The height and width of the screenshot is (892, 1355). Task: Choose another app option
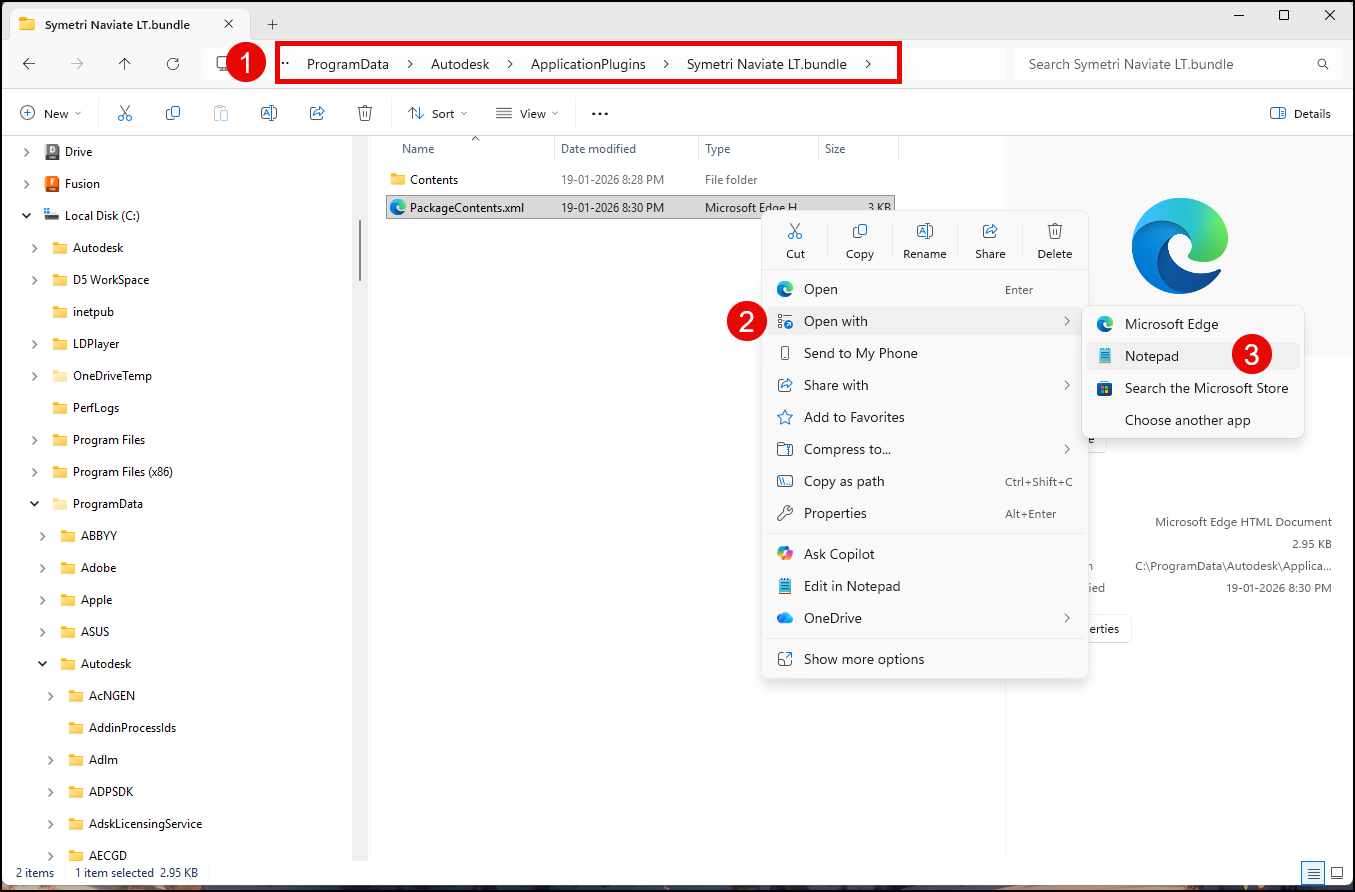click(x=1193, y=420)
